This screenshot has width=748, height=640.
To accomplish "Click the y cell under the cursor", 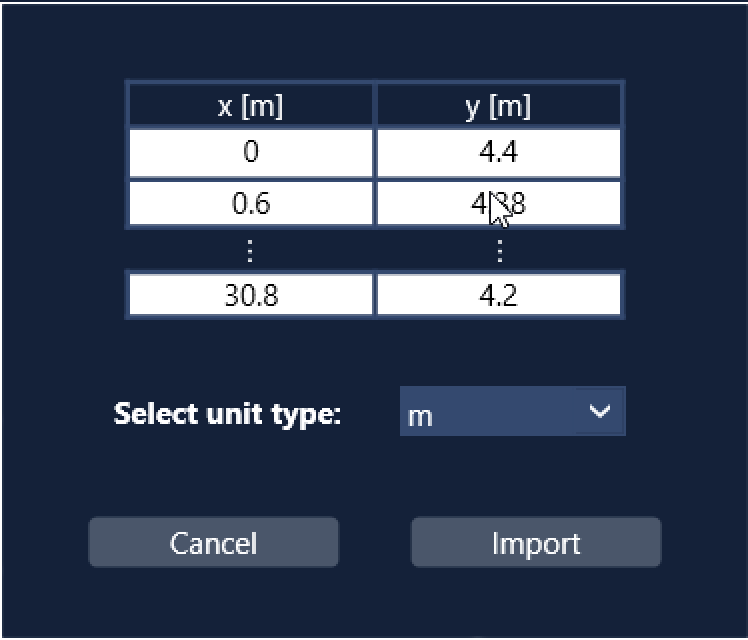I will (499, 203).
